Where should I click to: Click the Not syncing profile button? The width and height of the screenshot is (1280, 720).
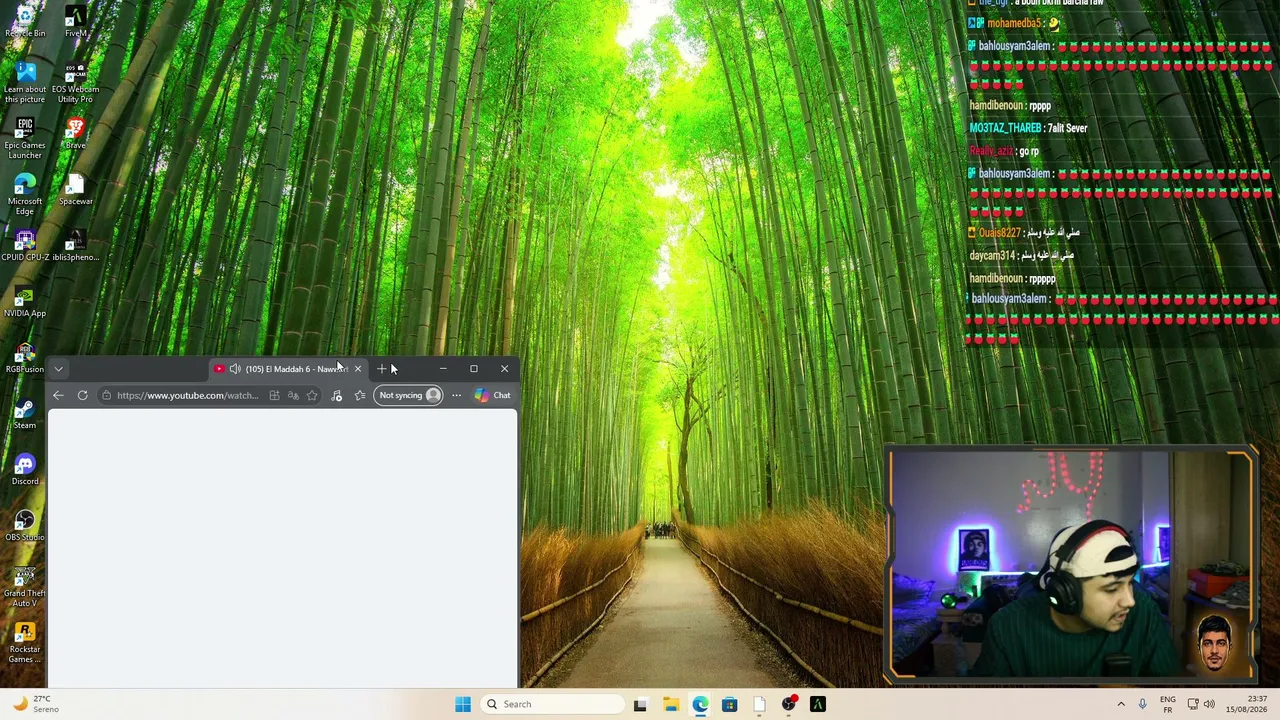coord(408,395)
